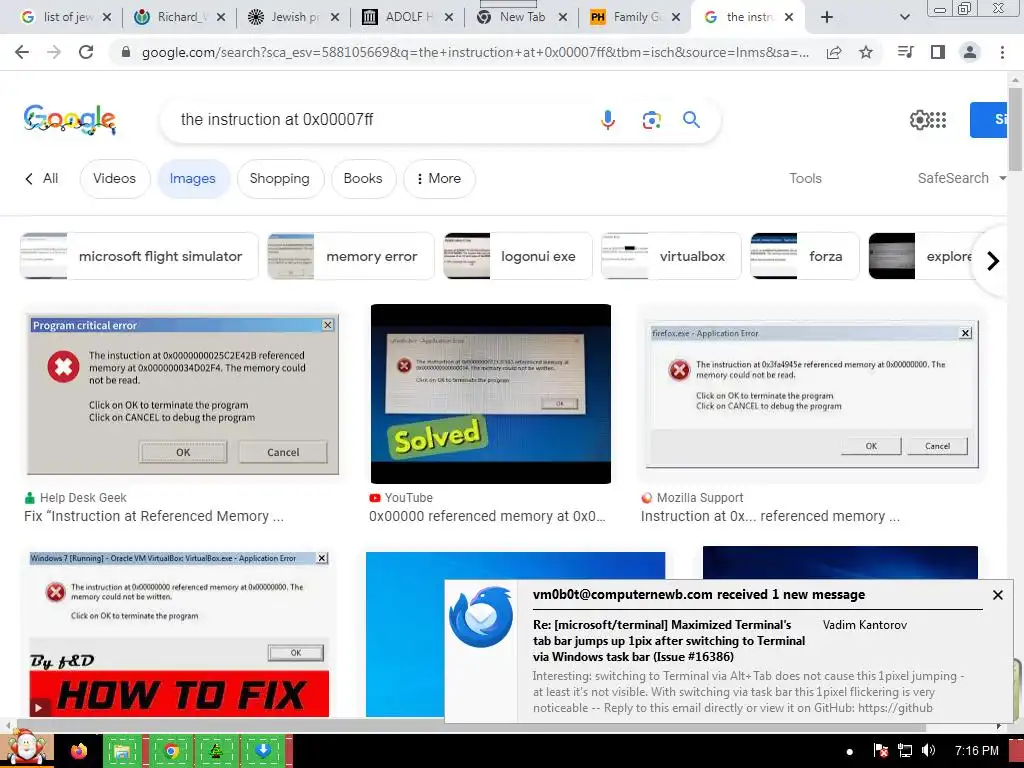
Task: Click the network tray icon
Action: [904, 750]
